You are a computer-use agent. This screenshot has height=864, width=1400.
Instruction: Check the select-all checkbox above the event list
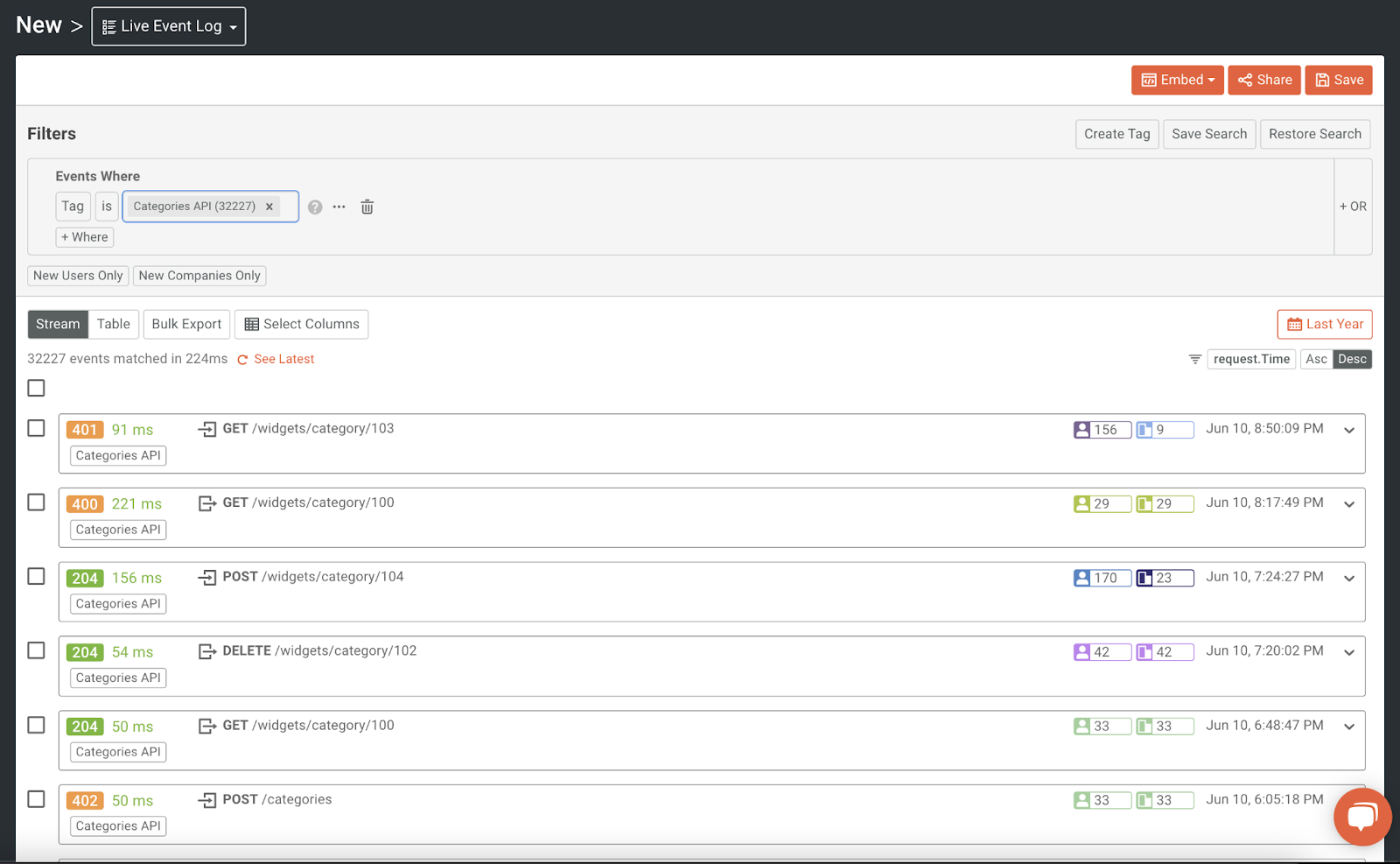[x=36, y=388]
